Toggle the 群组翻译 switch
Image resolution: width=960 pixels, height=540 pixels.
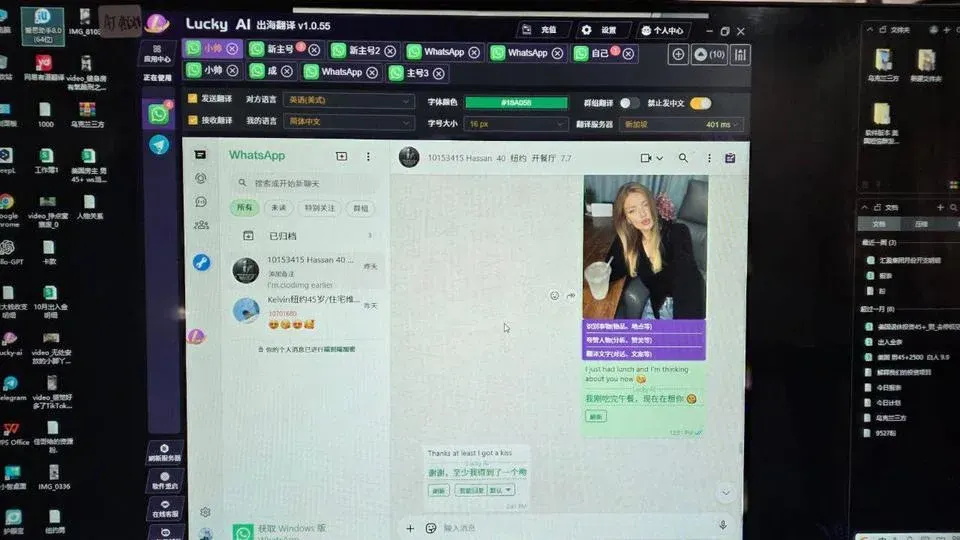629,102
